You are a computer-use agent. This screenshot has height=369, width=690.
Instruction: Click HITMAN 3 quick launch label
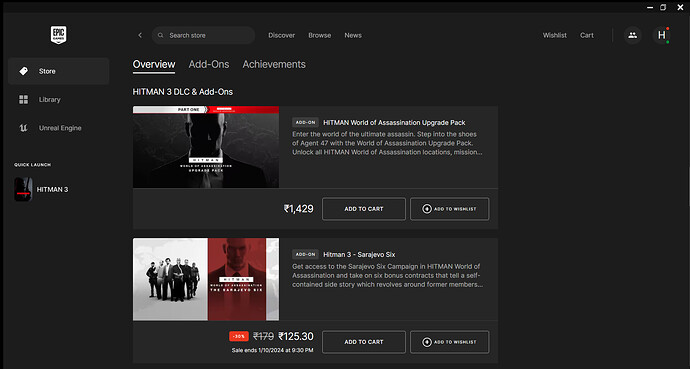coord(52,190)
